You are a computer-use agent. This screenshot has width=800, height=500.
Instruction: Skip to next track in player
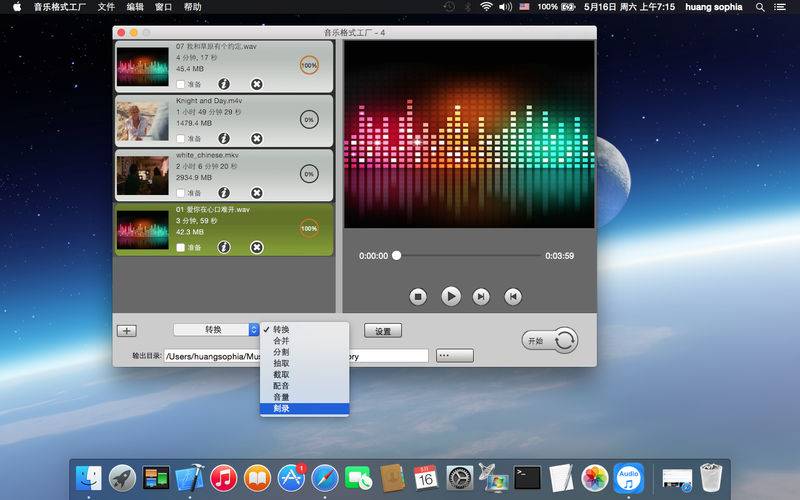coord(481,296)
